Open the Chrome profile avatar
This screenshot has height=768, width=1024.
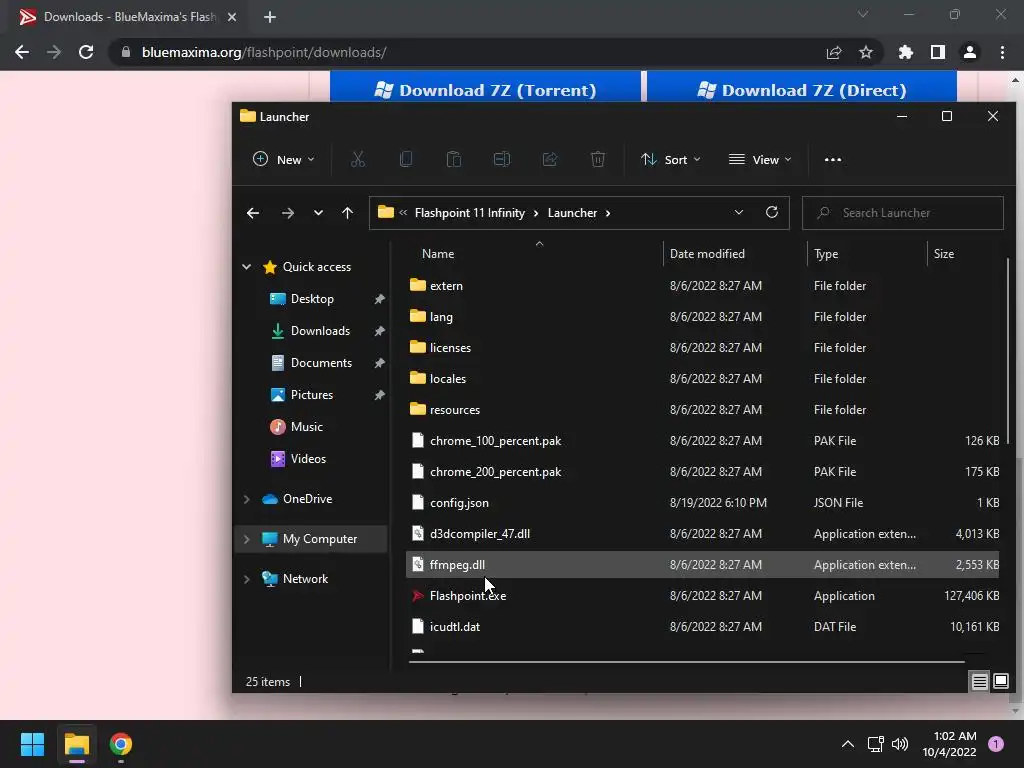click(970, 52)
